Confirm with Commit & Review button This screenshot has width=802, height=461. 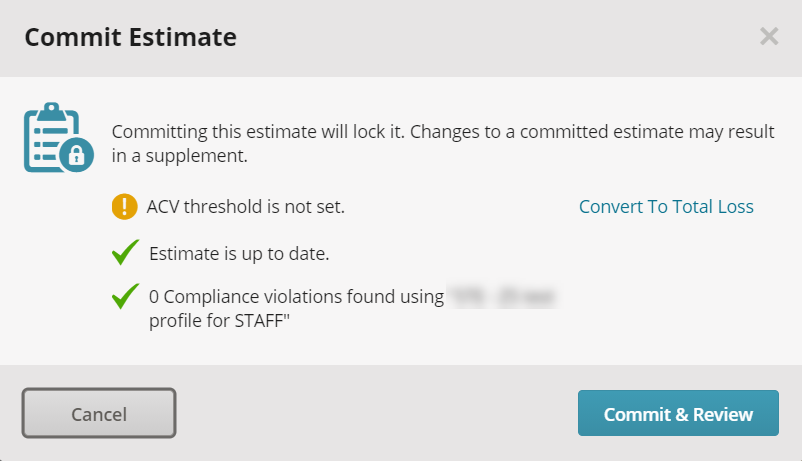pyautogui.click(x=678, y=413)
